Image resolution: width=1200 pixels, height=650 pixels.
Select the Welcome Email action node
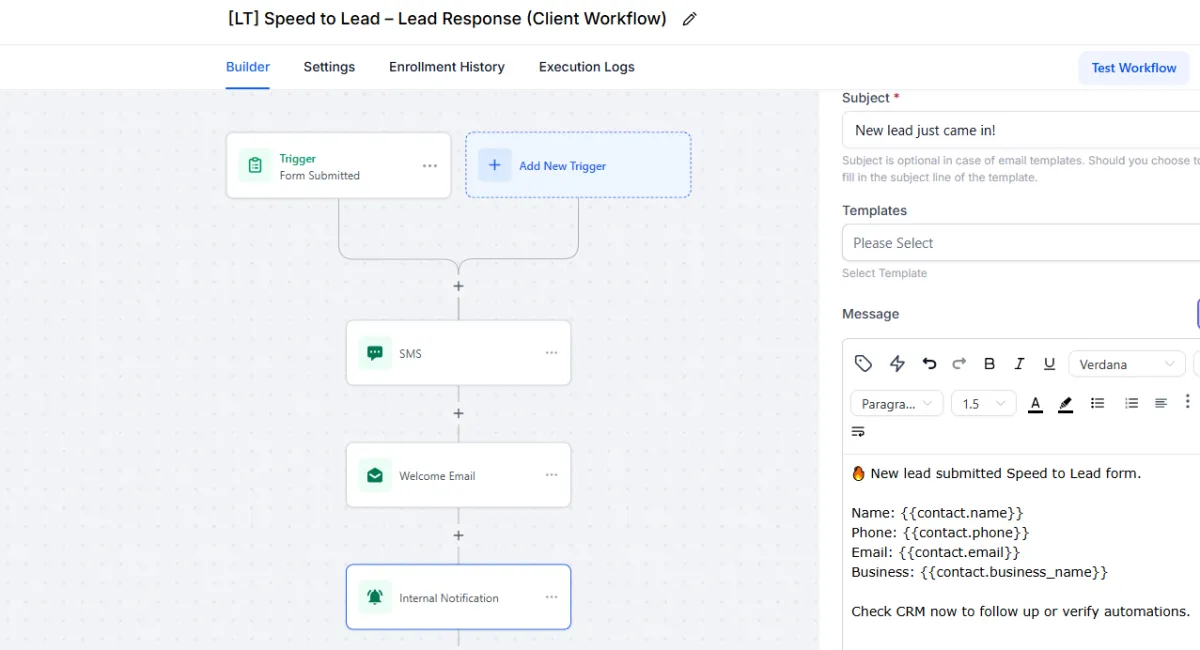[458, 475]
